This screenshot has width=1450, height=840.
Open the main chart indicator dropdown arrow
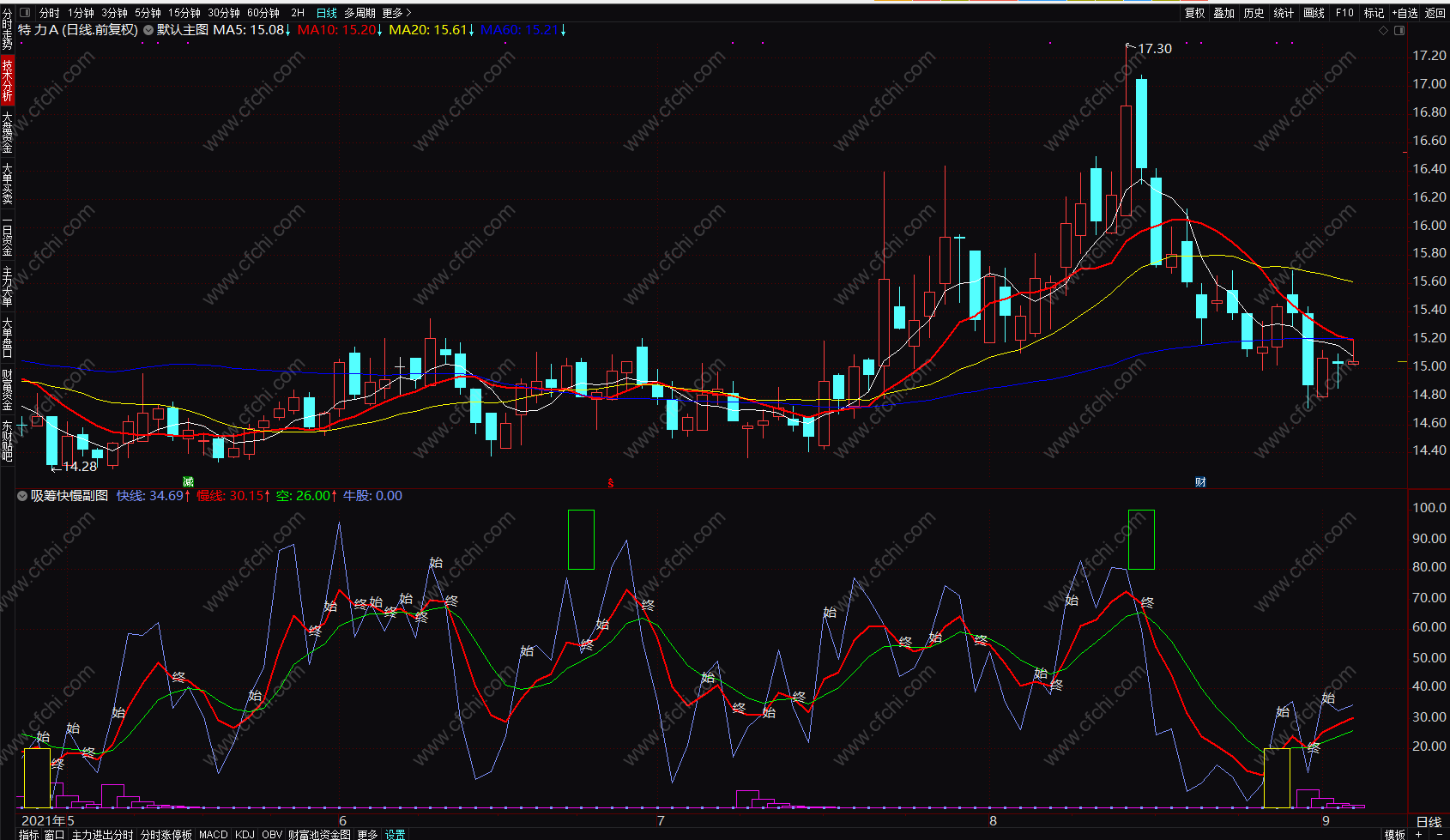[x=148, y=30]
